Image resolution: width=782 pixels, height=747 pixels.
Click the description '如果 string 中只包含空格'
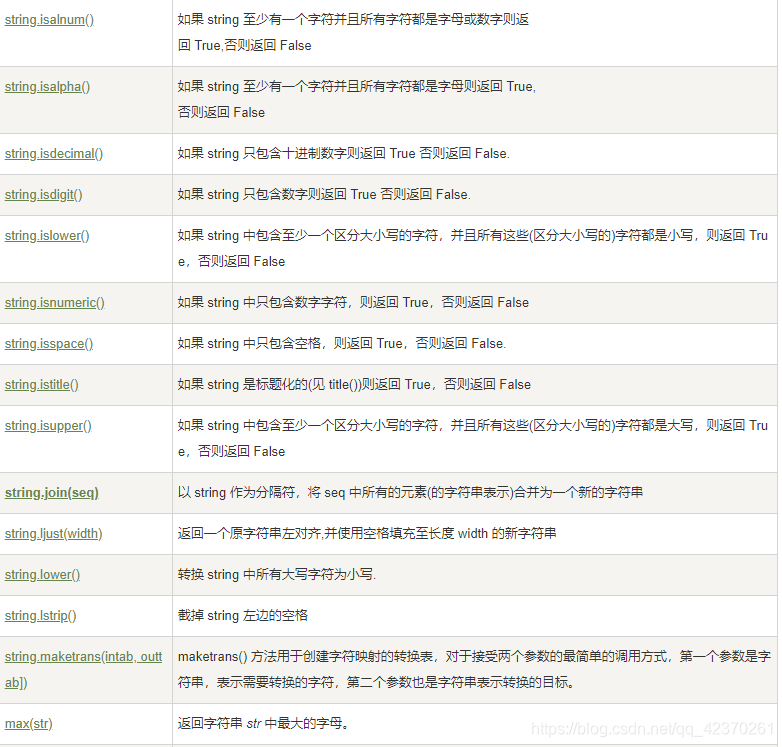342,344
